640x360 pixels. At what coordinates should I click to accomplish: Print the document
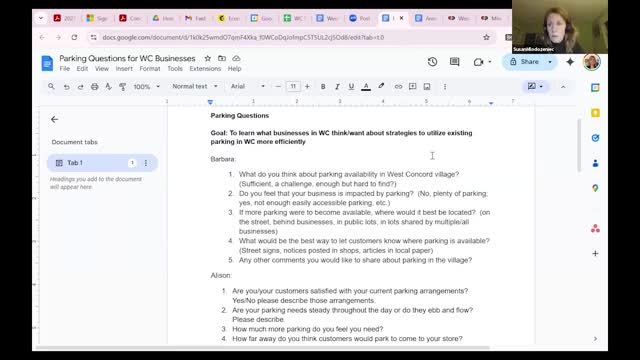pos(94,87)
